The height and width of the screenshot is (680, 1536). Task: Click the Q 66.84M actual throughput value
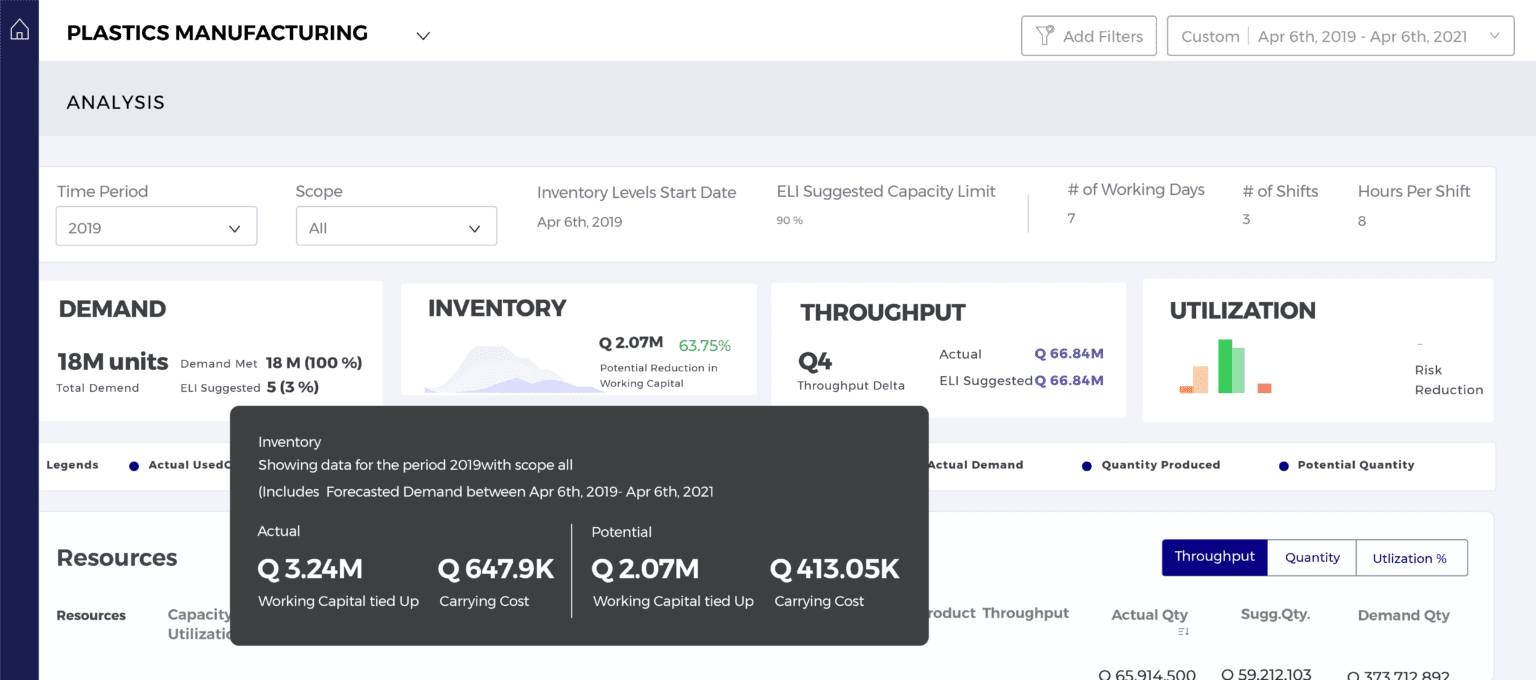[1069, 354]
